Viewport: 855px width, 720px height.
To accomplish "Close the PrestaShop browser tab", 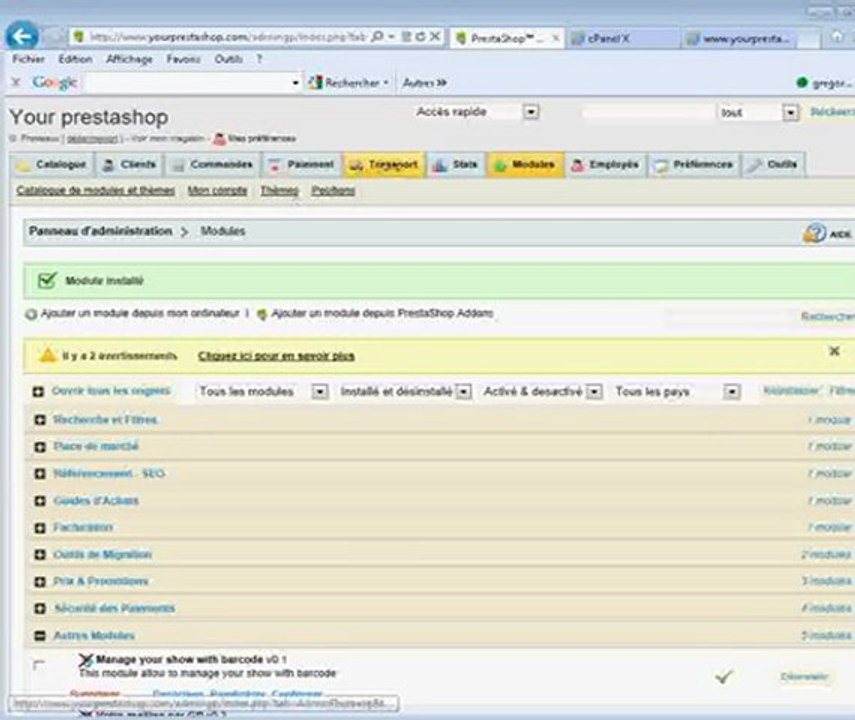I will (556, 38).
